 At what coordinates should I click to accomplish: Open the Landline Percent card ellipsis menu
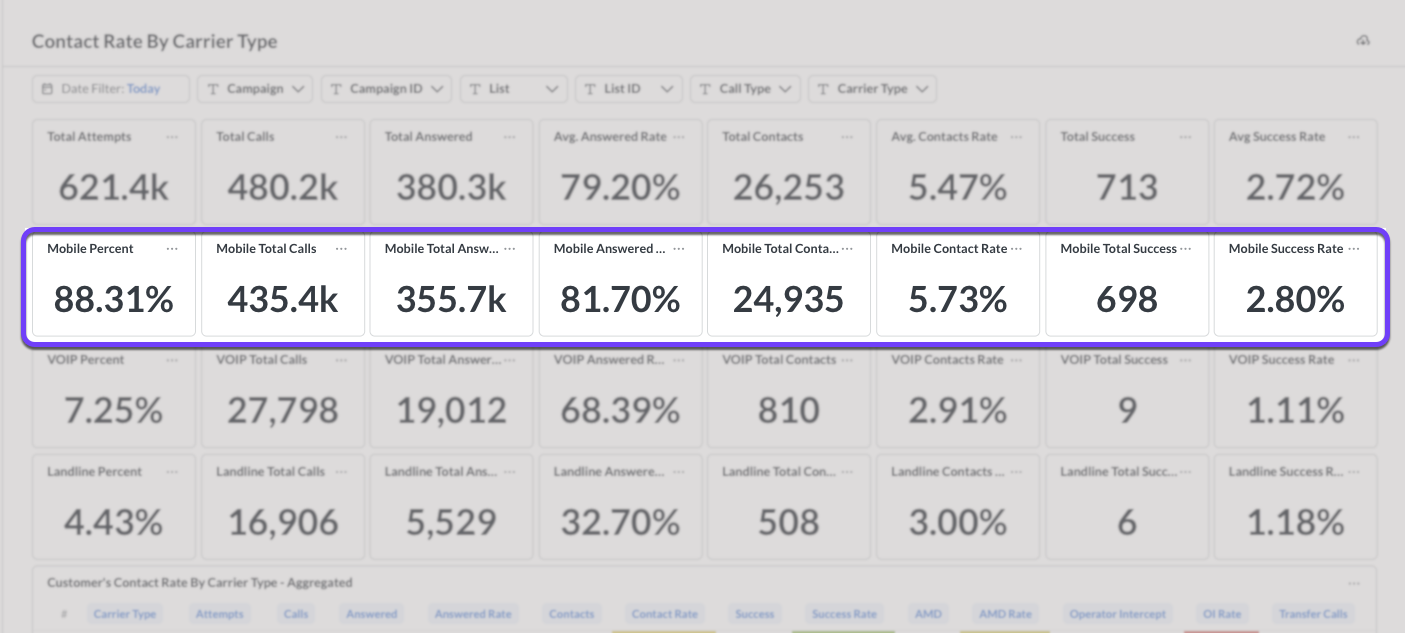coord(172,472)
